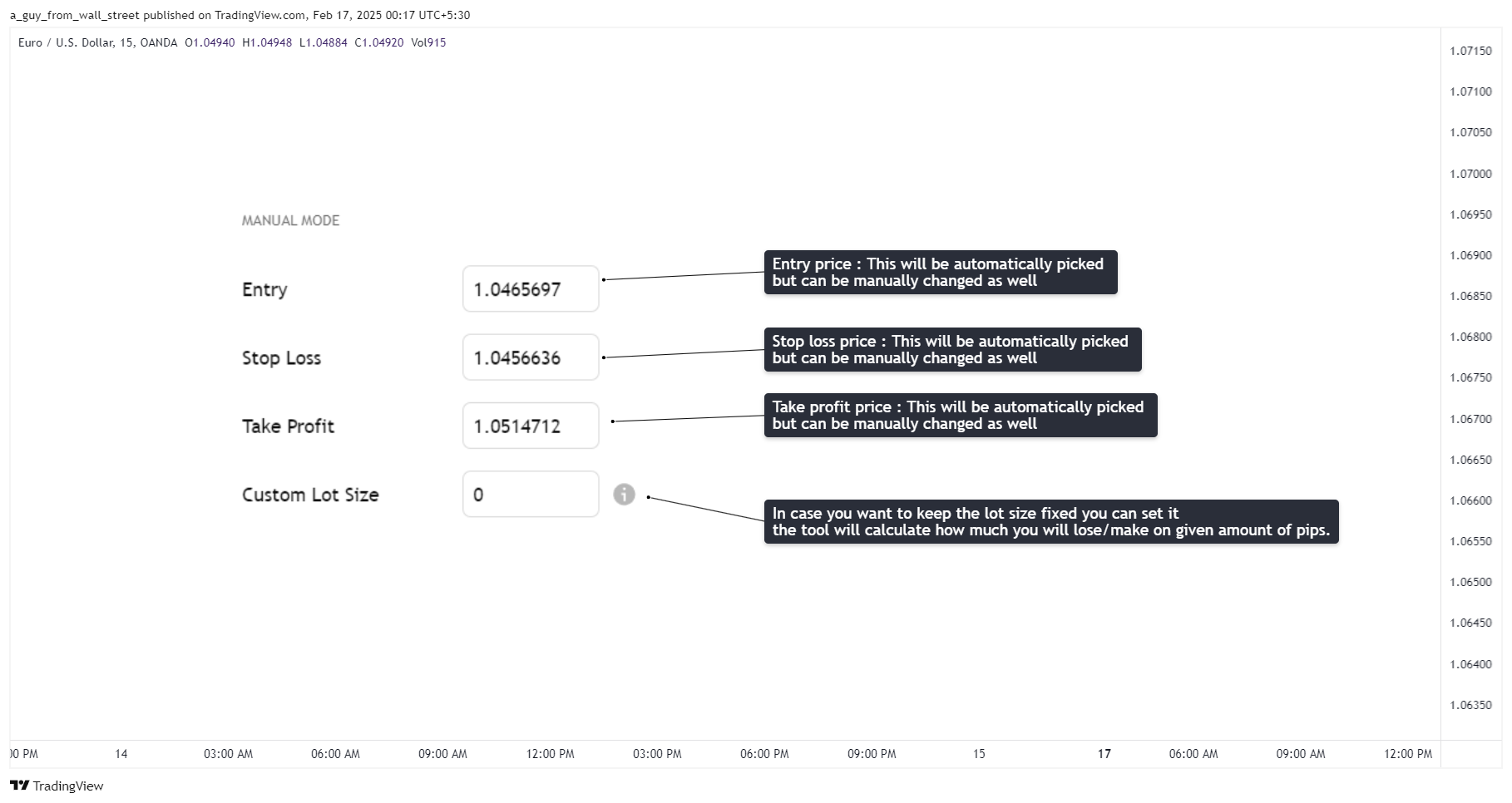This screenshot has height=803, width=1512.
Task: Click the Entry price input field
Action: pos(531,289)
